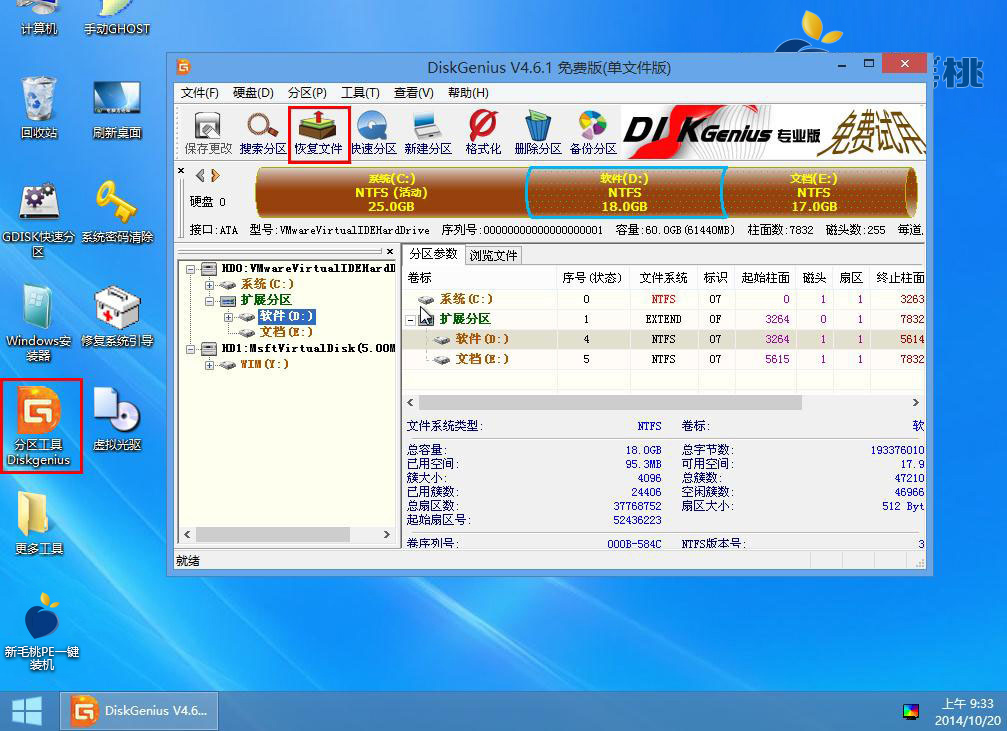Click the partition table scroll right arrow
Screen dimensions: 1007x731
[916, 403]
